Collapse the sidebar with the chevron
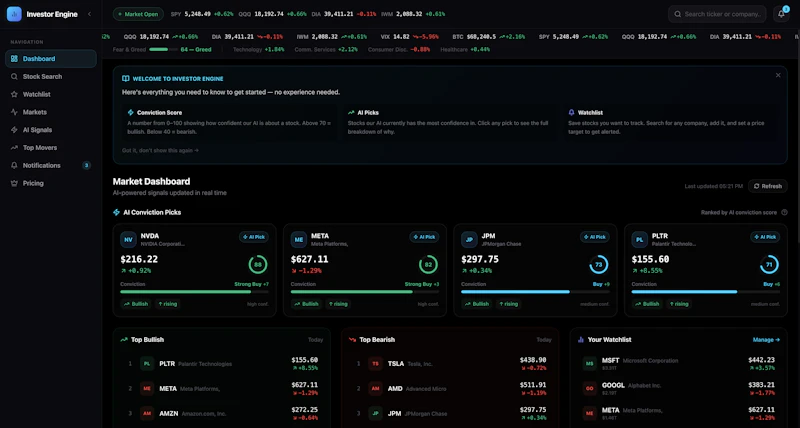The height and width of the screenshot is (428, 800). coord(90,14)
